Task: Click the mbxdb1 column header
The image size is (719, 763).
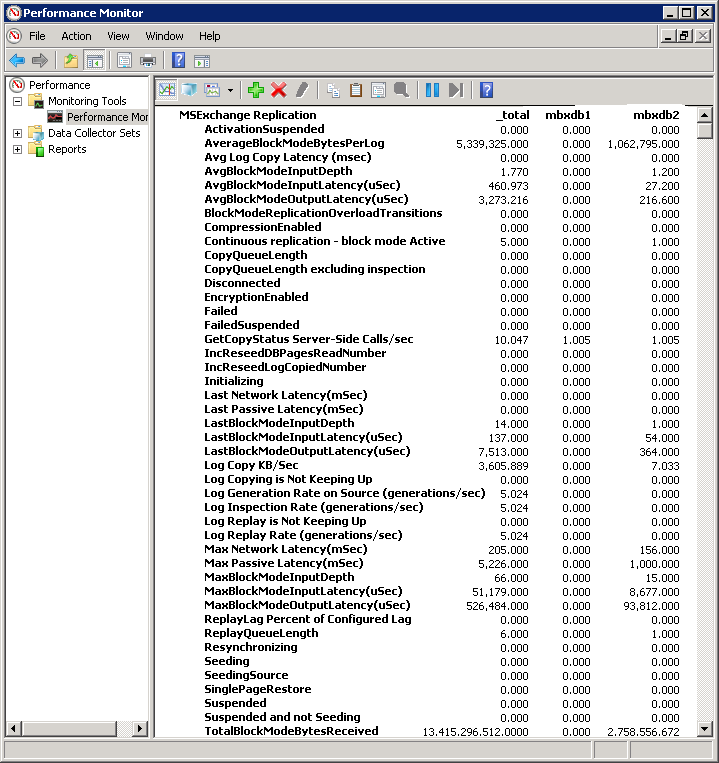Action: (x=568, y=115)
